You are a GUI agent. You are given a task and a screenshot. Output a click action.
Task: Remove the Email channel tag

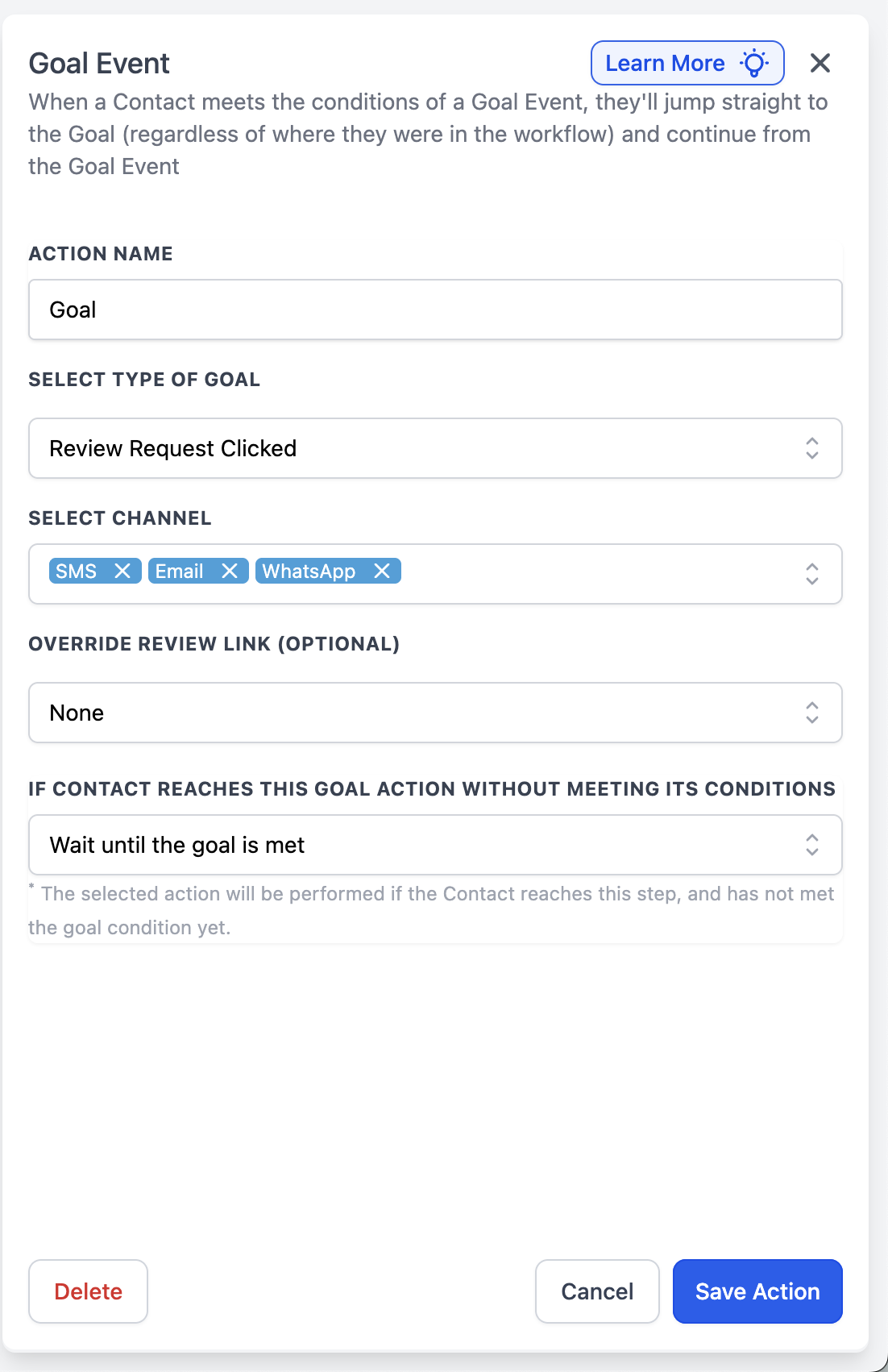pos(230,571)
